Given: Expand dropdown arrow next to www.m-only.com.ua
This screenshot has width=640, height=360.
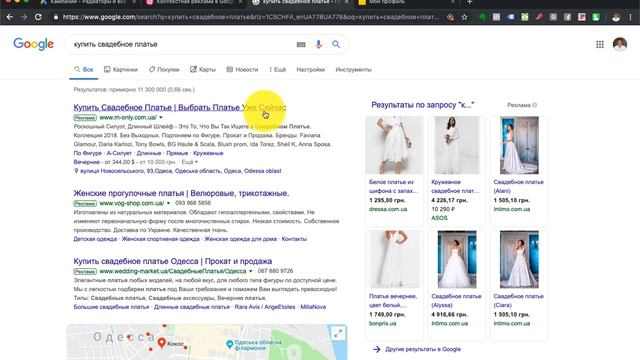Looking at the screenshot, I should (x=161, y=118).
